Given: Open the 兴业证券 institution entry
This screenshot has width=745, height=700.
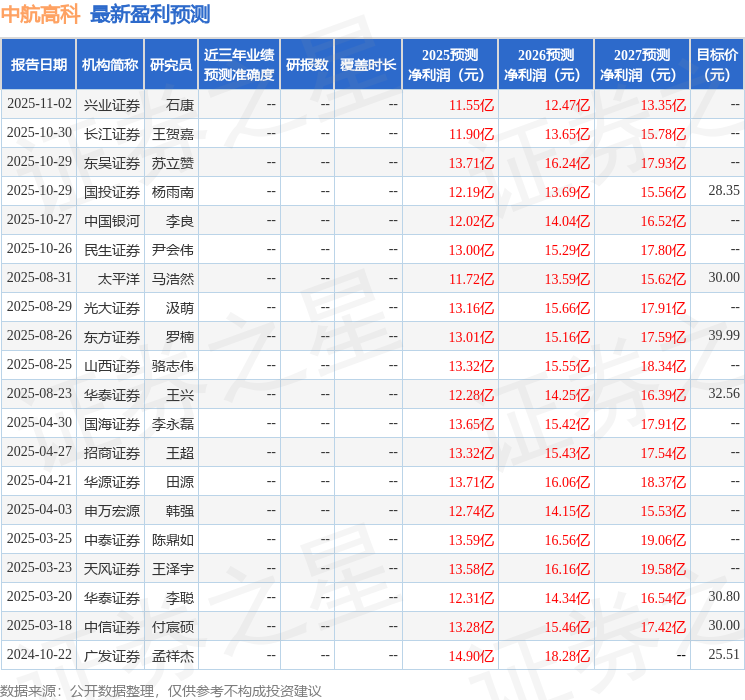Looking at the screenshot, I should [111, 105].
